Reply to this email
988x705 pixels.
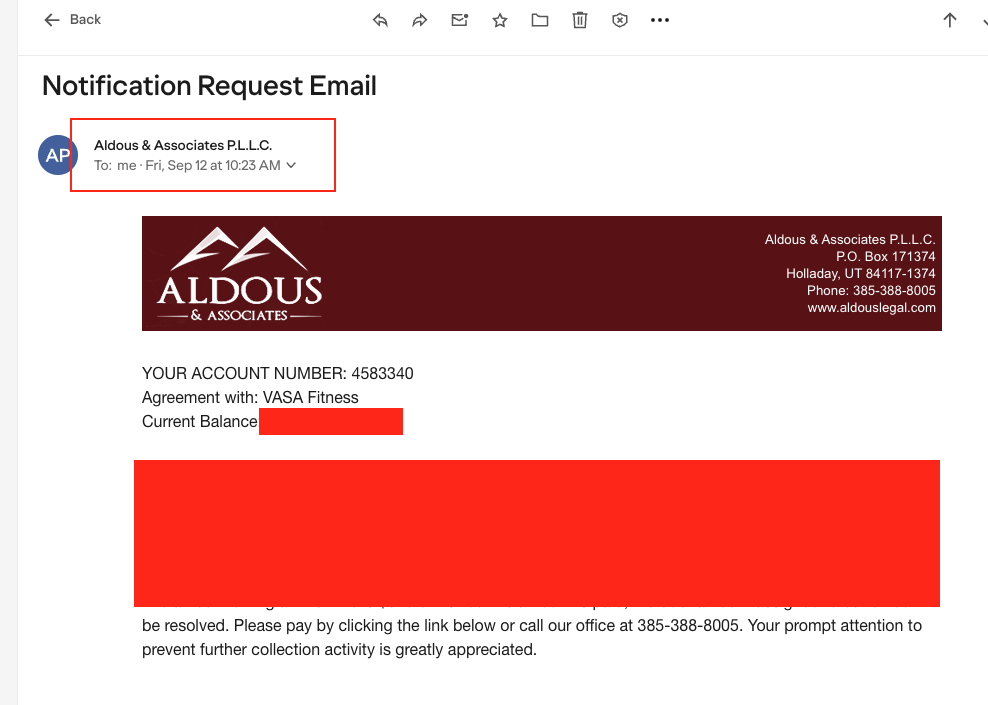click(x=380, y=20)
